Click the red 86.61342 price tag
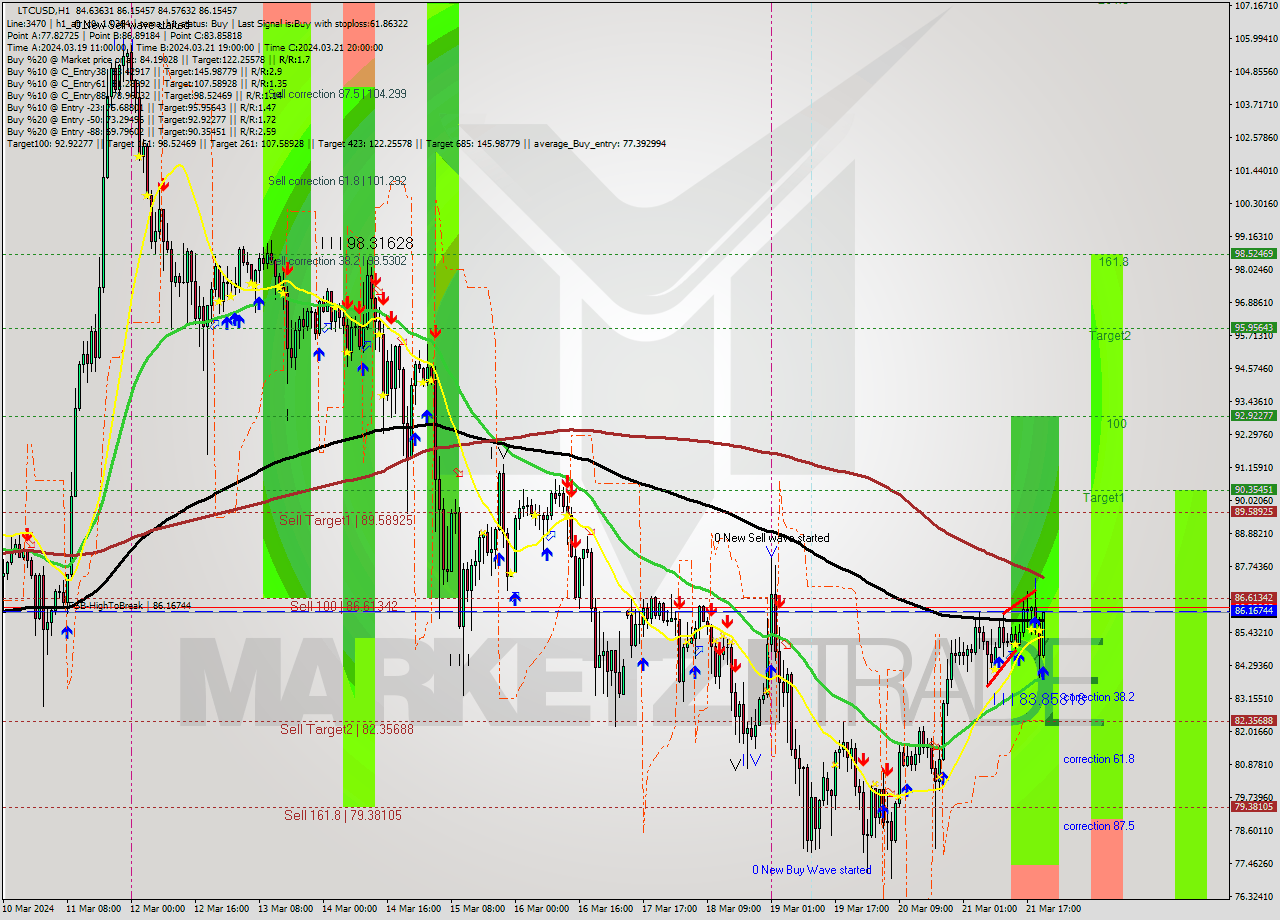Viewport: 1280px width, 920px height. point(1254,597)
